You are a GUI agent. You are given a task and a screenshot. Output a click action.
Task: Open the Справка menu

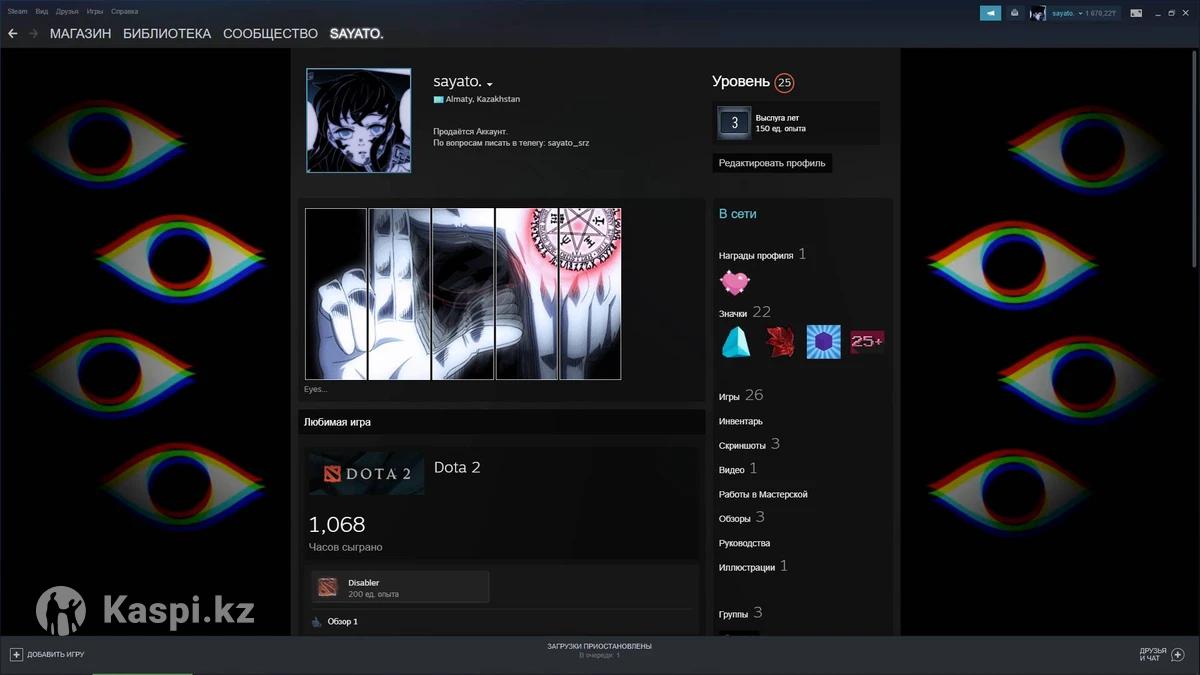(125, 12)
